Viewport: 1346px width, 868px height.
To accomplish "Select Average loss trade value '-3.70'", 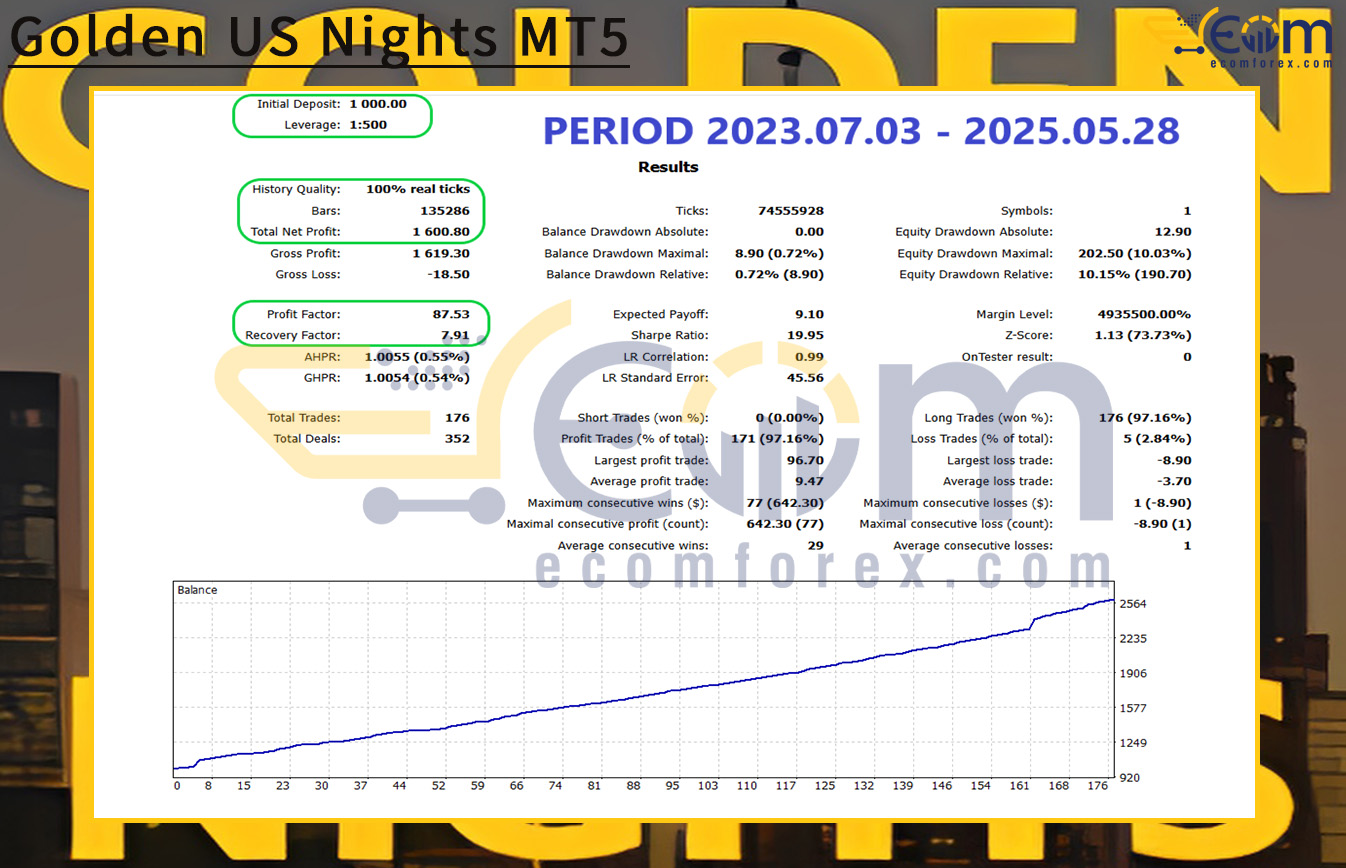I will click(x=1172, y=481).
